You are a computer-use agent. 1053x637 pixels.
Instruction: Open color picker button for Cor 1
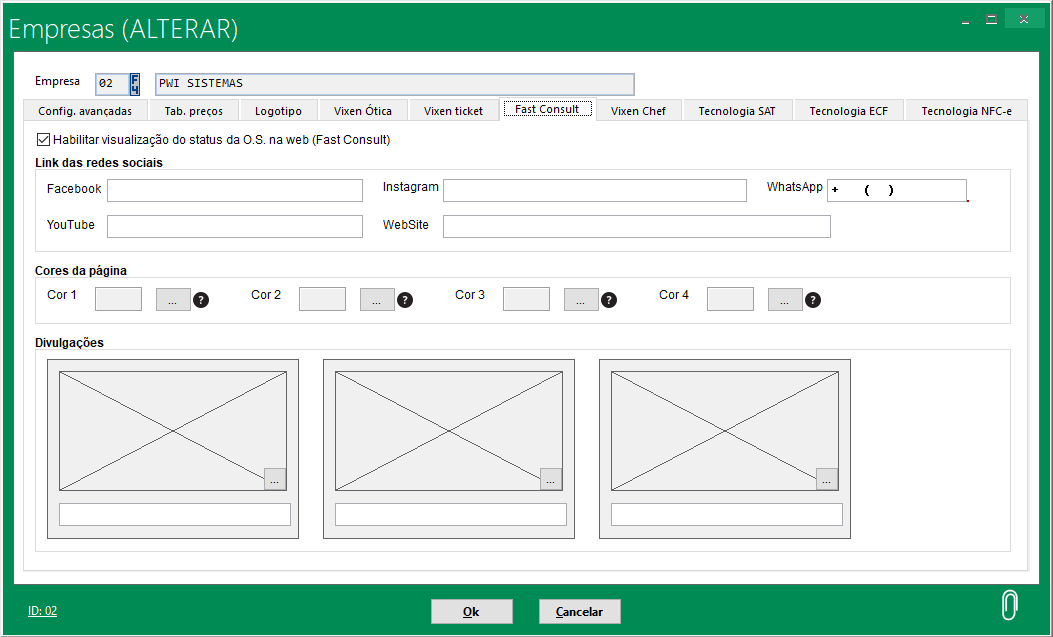(173, 300)
